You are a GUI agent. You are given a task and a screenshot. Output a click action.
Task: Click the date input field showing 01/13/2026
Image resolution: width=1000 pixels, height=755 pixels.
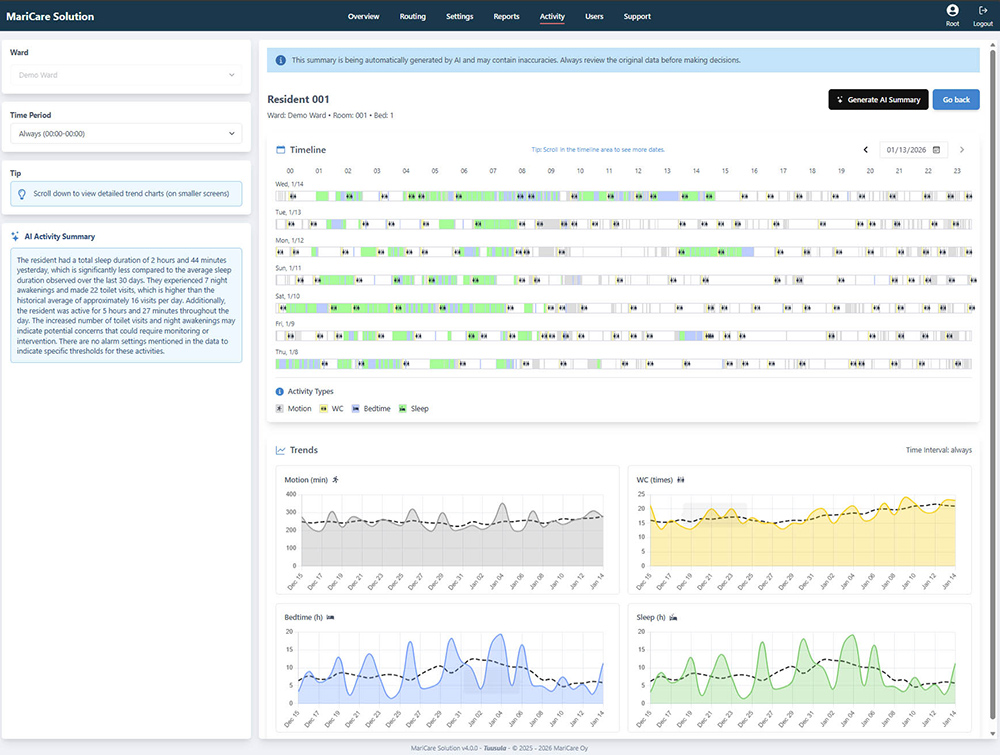click(904, 150)
